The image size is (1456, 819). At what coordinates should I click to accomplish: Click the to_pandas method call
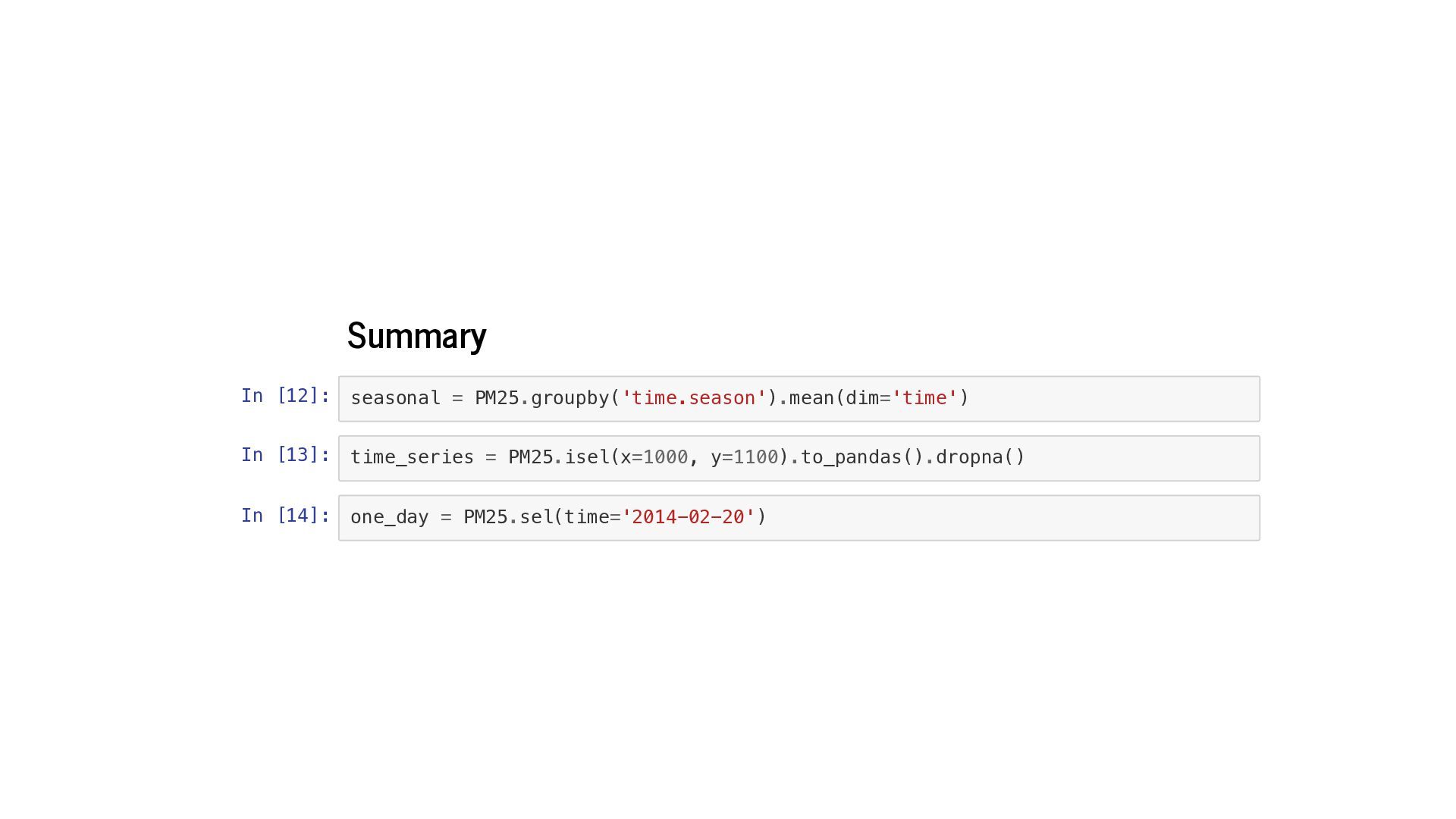click(851, 457)
